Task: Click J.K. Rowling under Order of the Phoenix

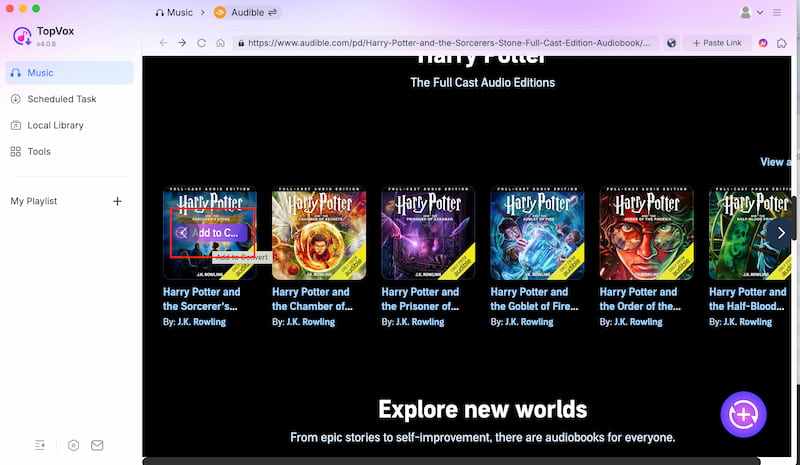Action: click(x=638, y=322)
